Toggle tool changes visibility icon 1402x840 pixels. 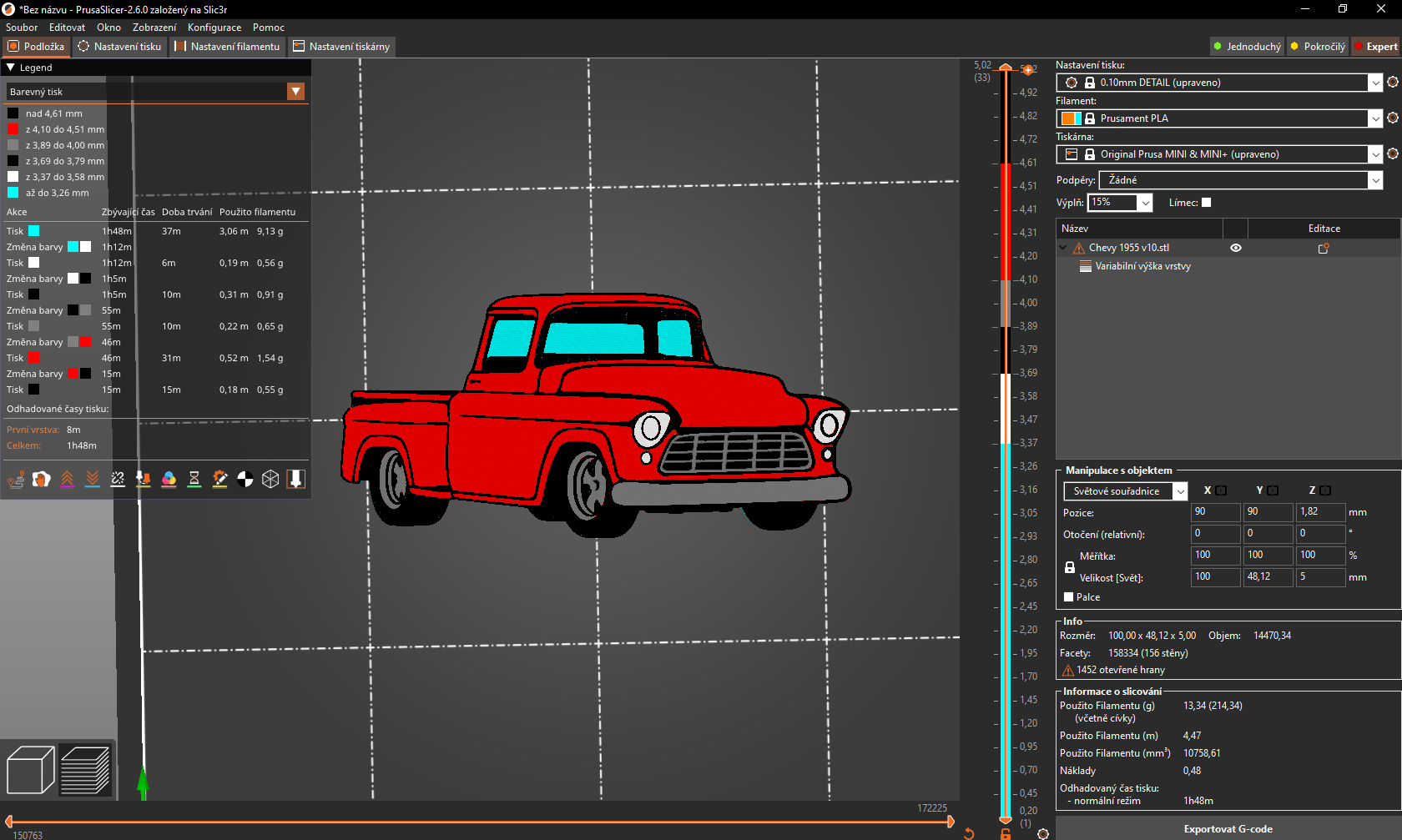(x=144, y=479)
